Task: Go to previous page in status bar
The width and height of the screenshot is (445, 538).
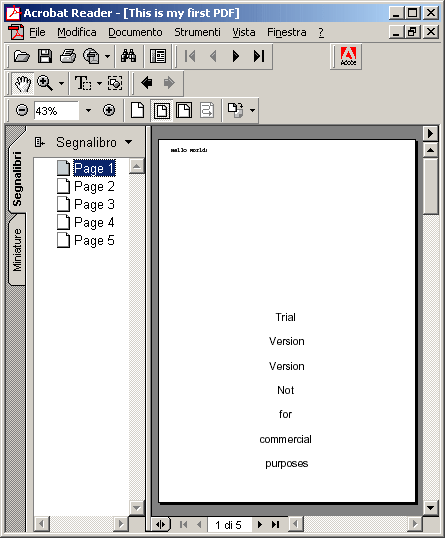Action: point(199,524)
